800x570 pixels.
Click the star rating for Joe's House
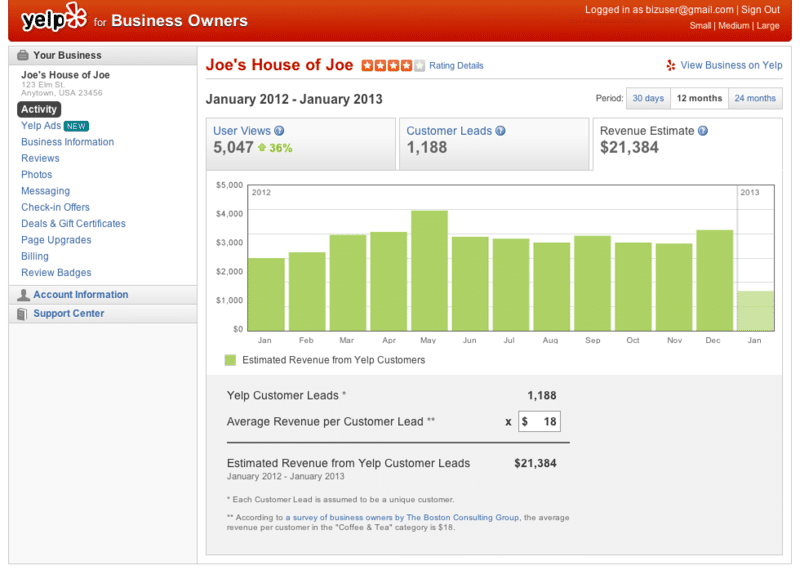coord(393,66)
